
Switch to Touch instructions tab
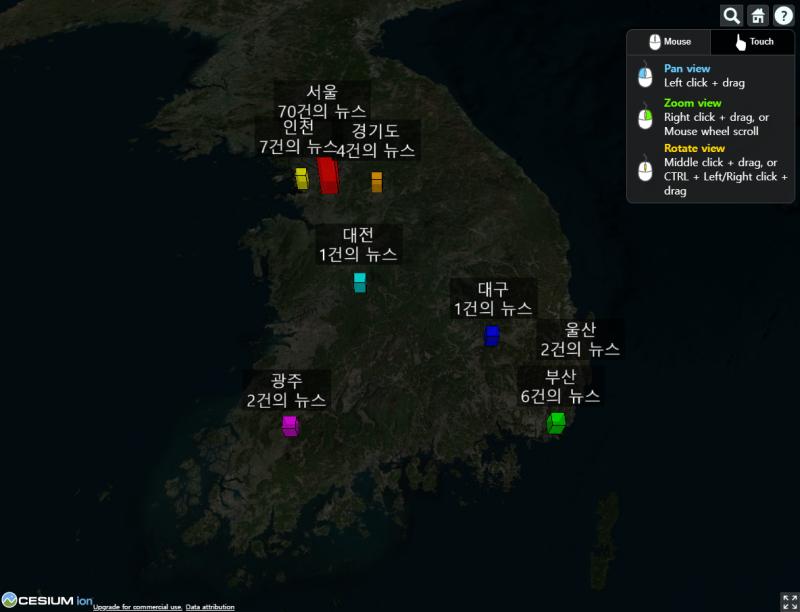[753, 42]
